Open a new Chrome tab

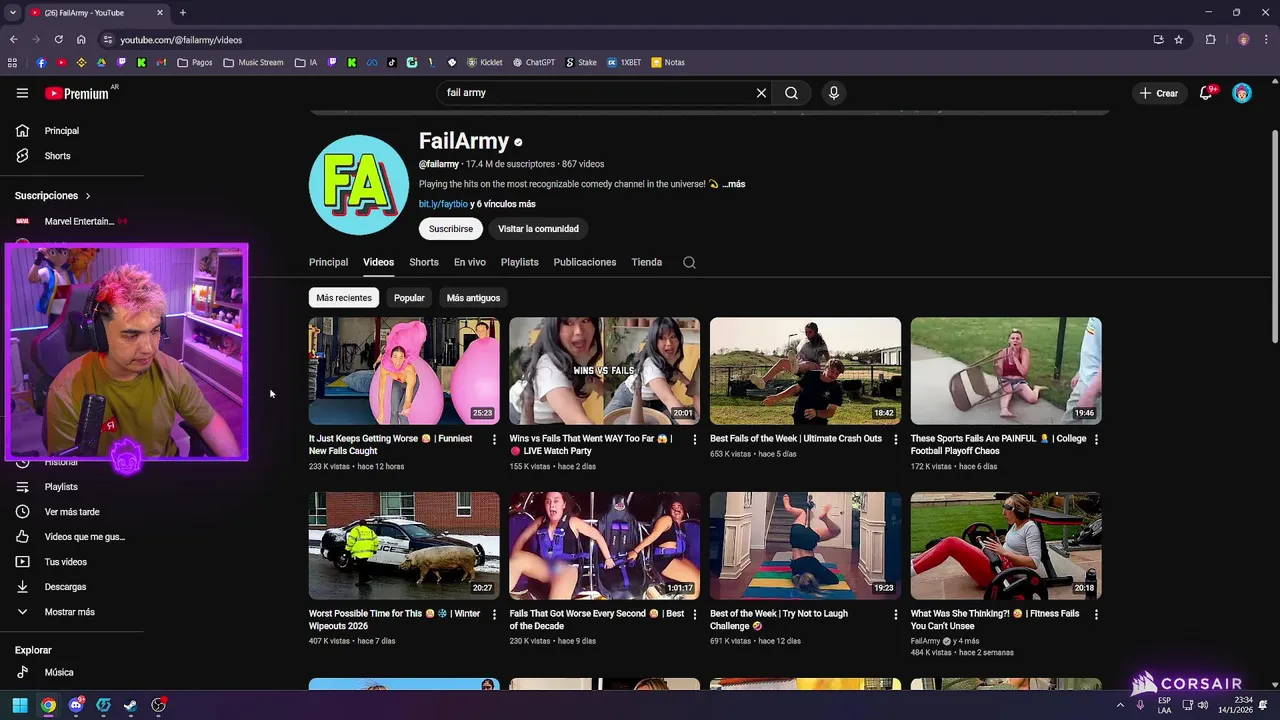pos(182,13)
